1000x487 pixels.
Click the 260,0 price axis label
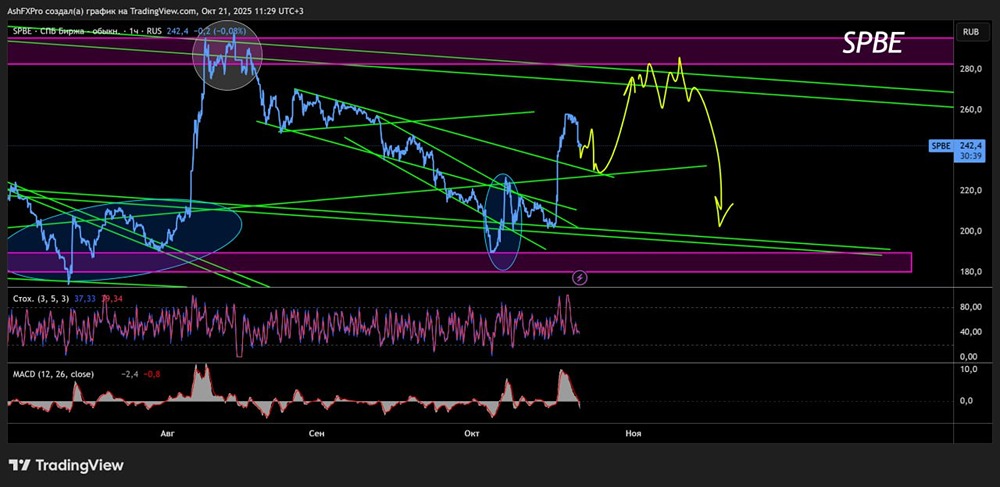(972, 110)
